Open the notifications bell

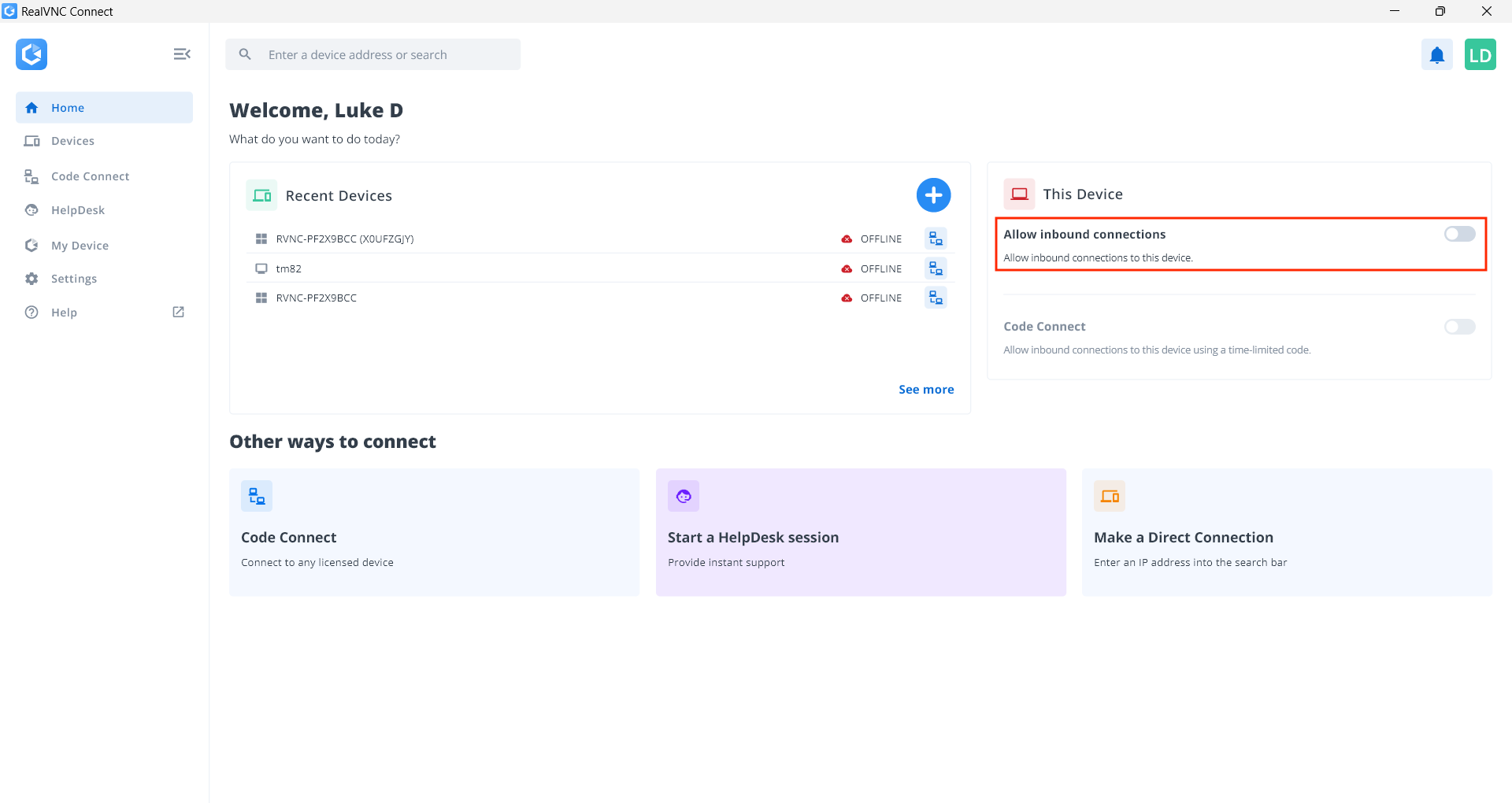pyautogui.click(x=1436, y=54)
